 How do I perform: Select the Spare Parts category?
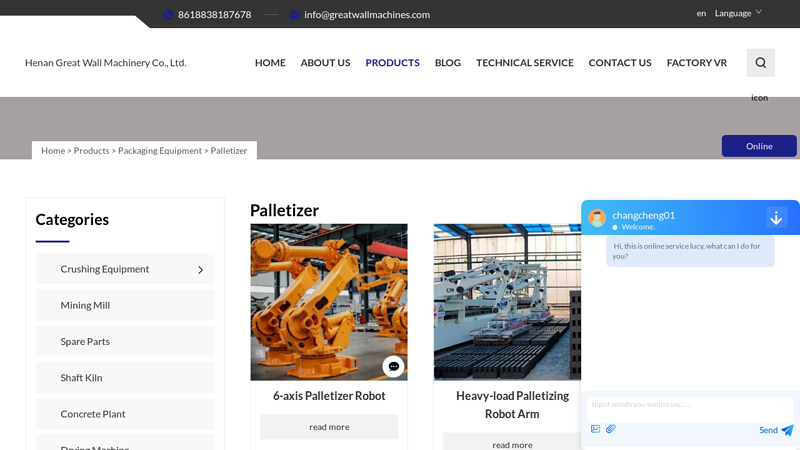pyautogui.click(x=125, y=341)
